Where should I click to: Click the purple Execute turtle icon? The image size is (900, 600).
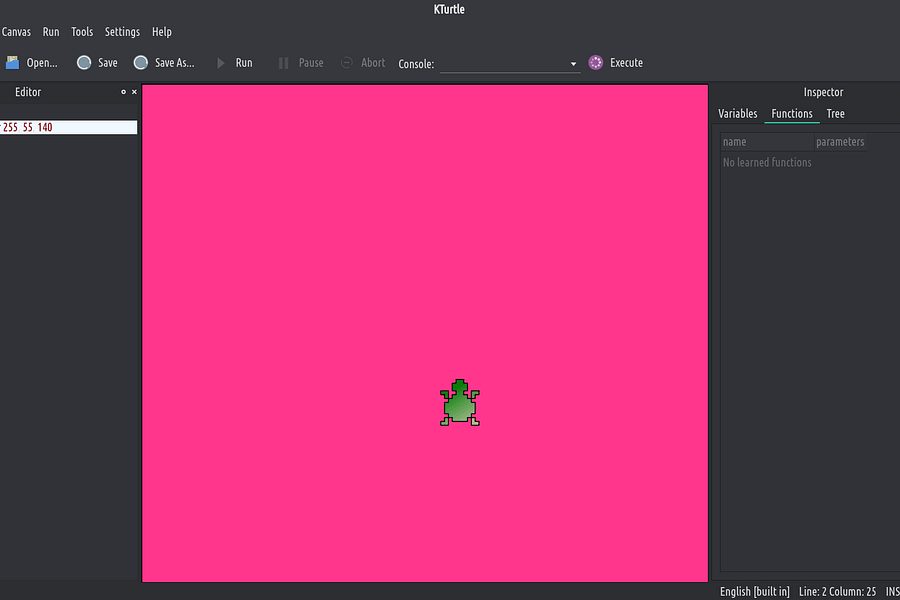(594, 62)
